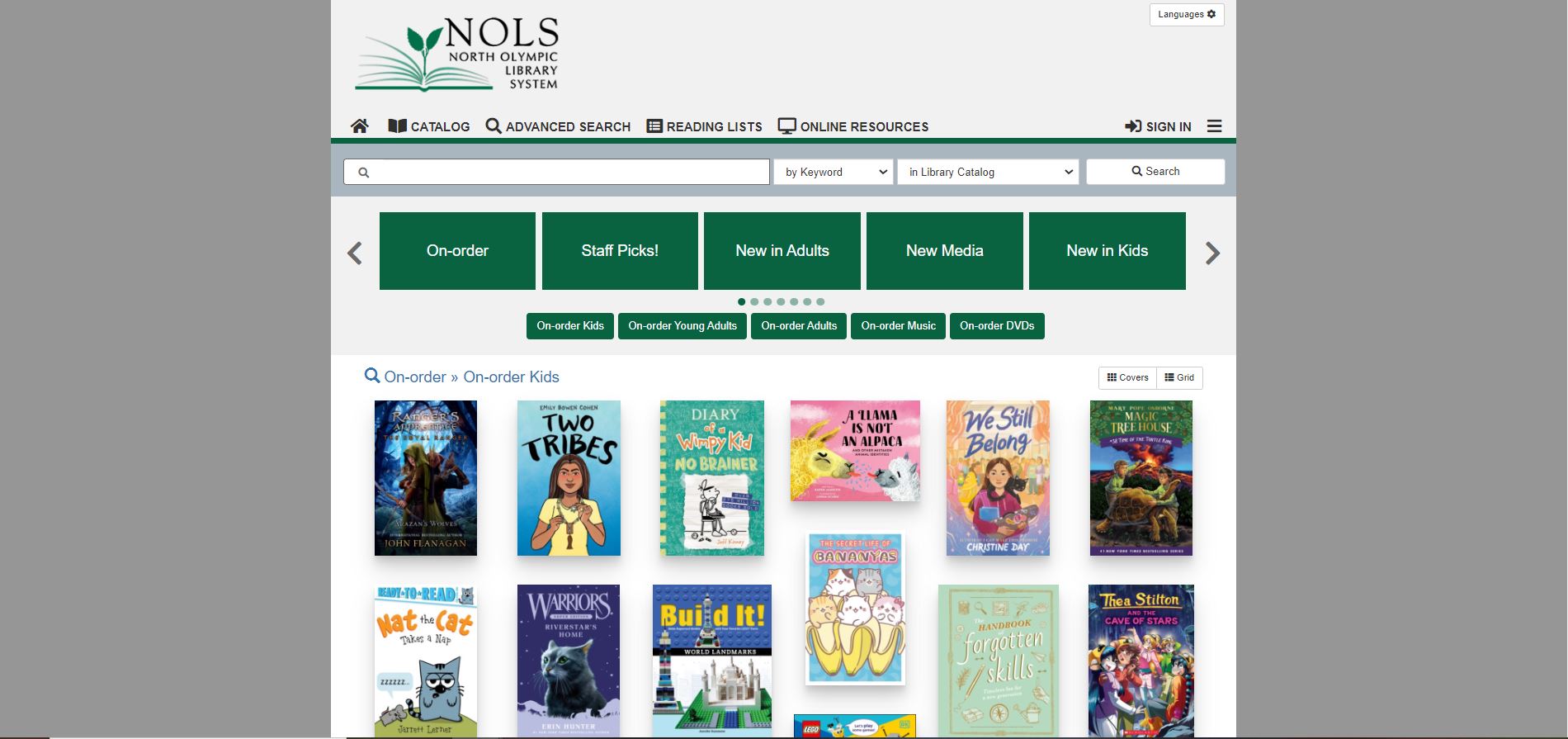The height and width of the screenshot is (739, 1568).
Task: Select the On-order category tile
Action: point(457,251)
